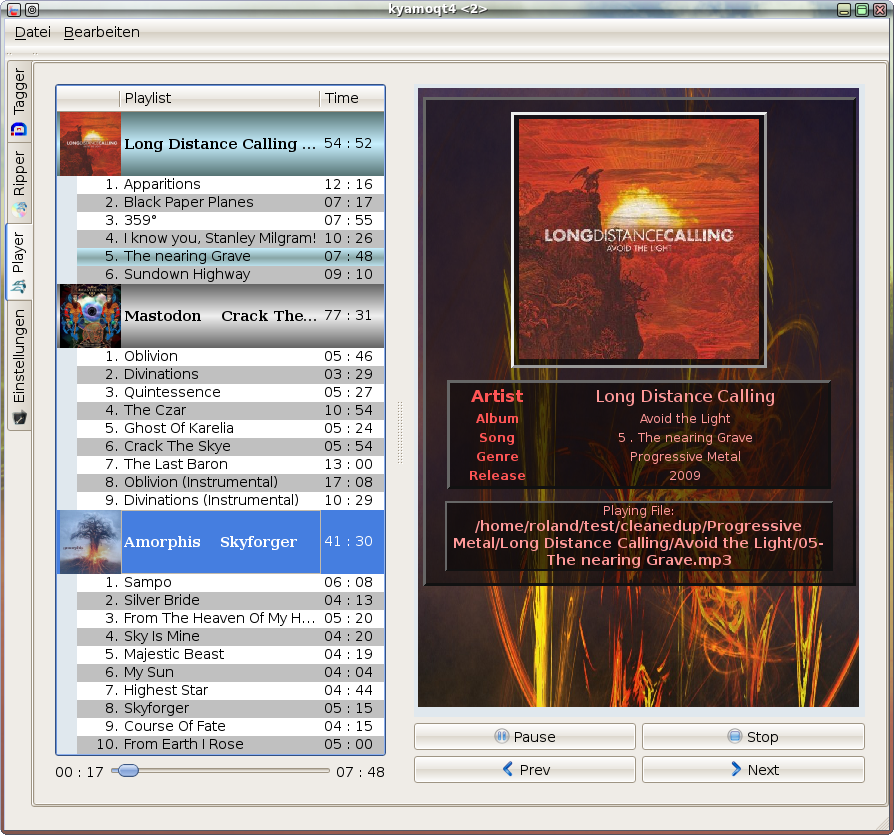Click the large Avoid the Light cover art
Viewport: 894px width, 835px height.
point(639,240)
